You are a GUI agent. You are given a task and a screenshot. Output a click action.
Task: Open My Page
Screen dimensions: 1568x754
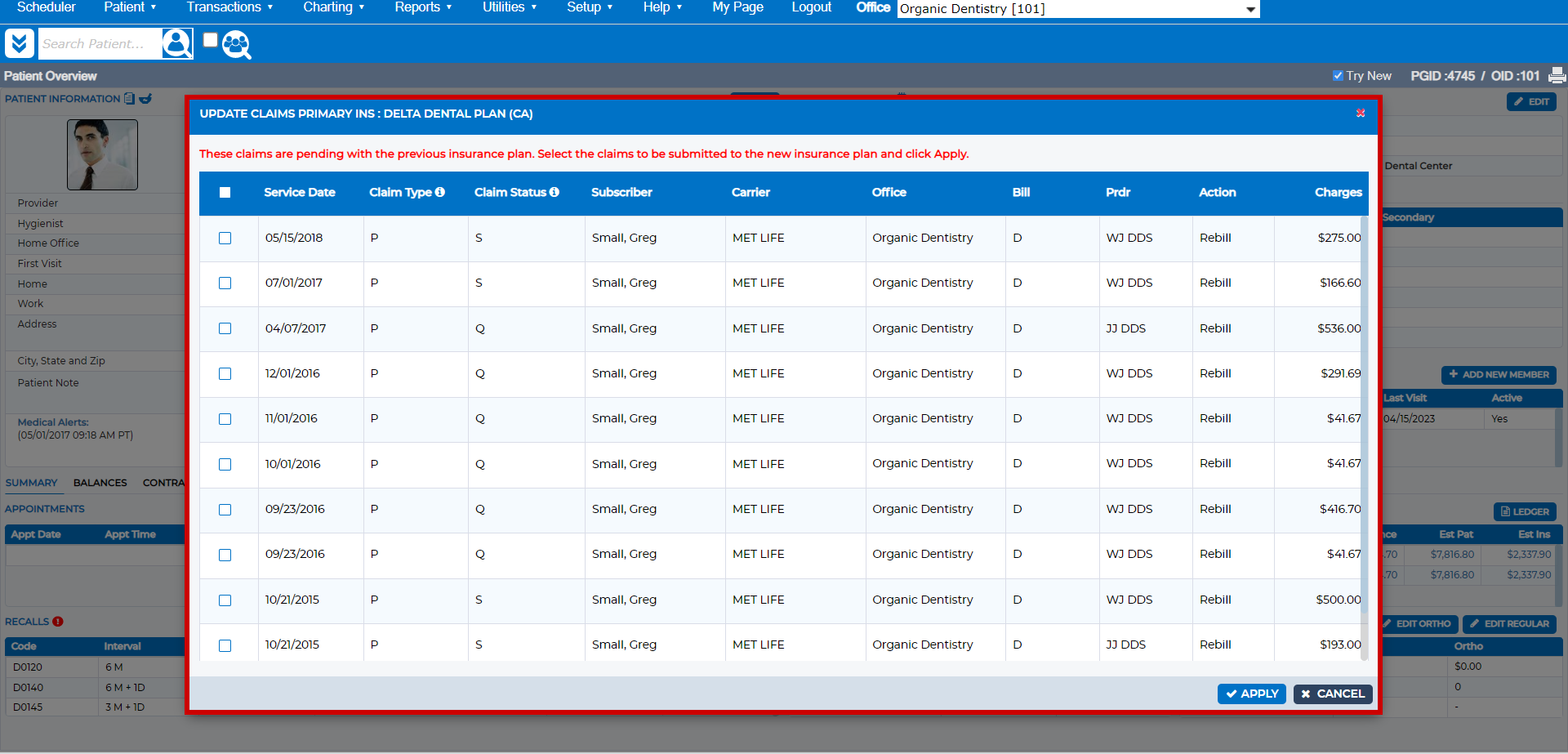click(737, 7)
